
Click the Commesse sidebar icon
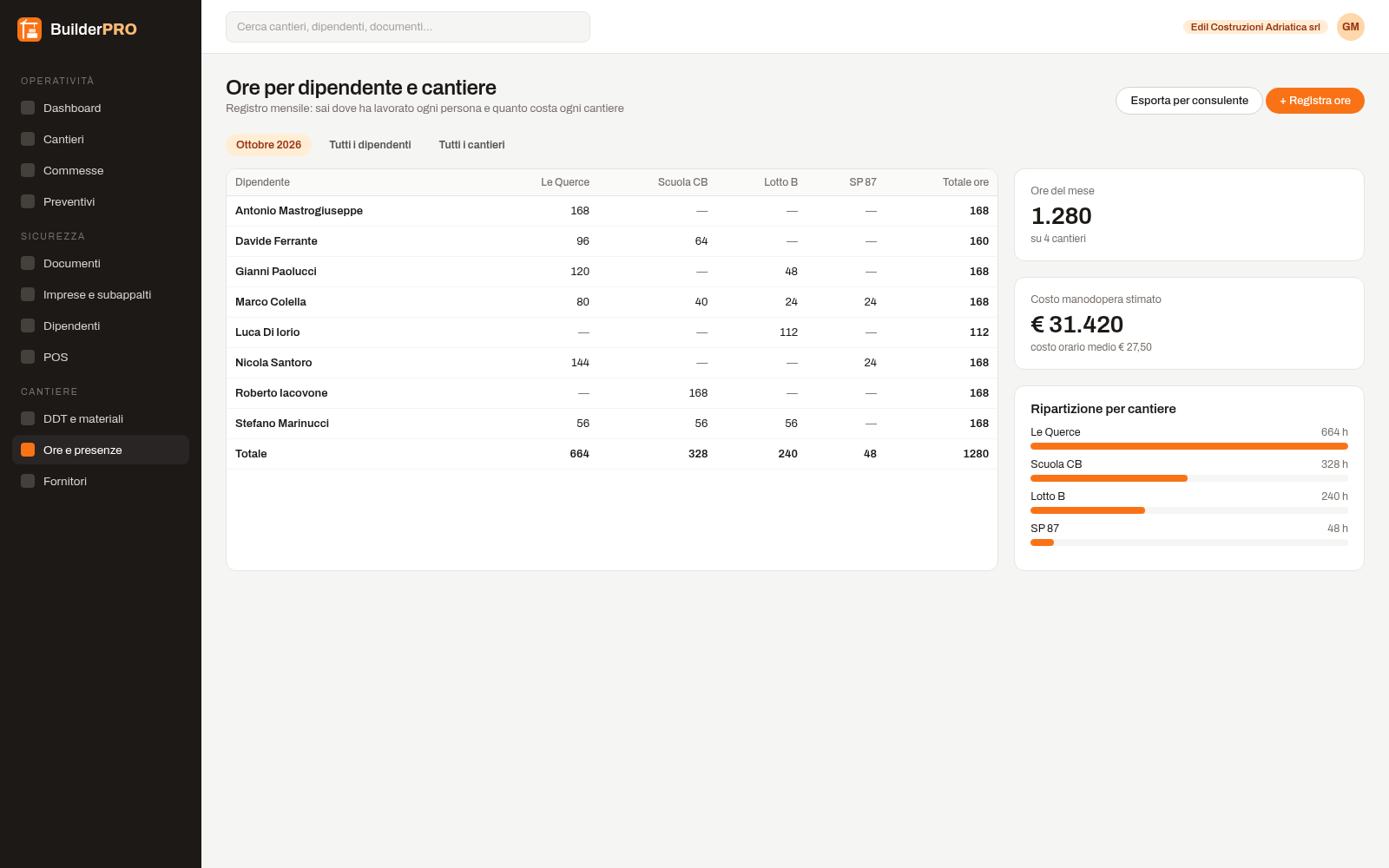pyautogui.click(x=28, y=170)
